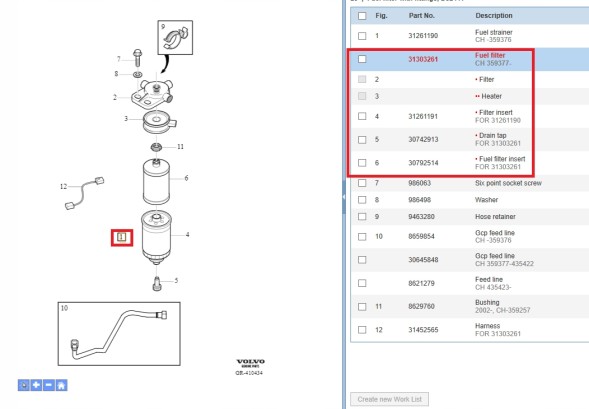Click the Part No. column header
Image resolution: width=589 pixels, height=409 pixels.
pyautogui.click(x=421, y=16)
